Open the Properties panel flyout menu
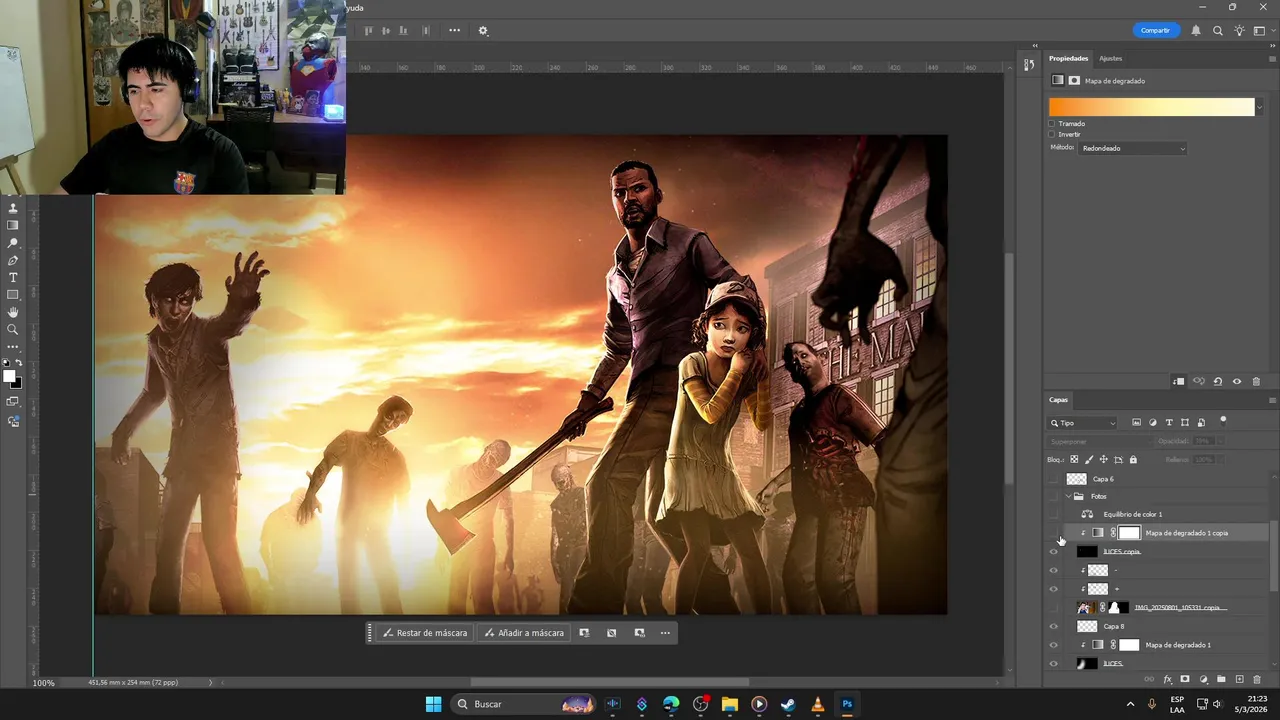Screen dimensions: 1280x720 1272,58
